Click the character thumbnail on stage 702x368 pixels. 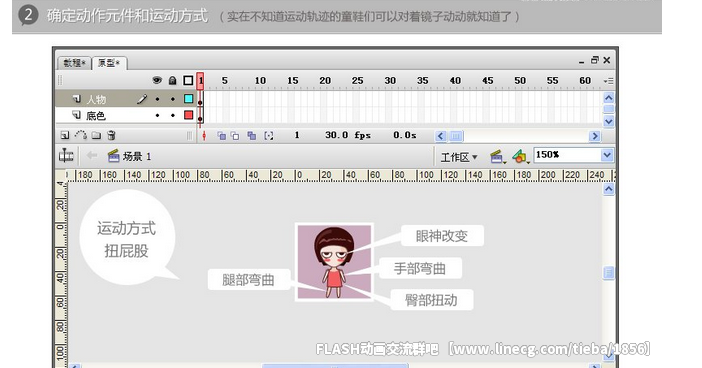[x=334, y=262]
